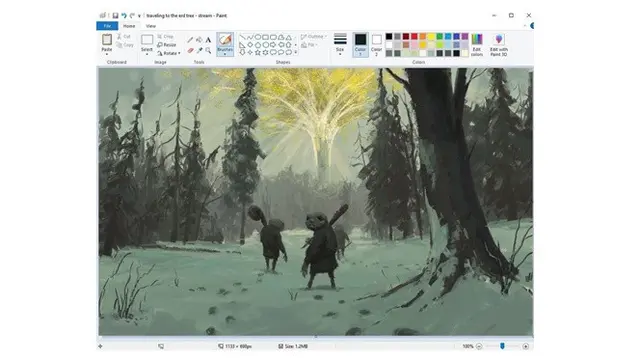This screenshot has height=360, width=640.
Task: Pick the Rectangle shape
Action: point(265,37)
